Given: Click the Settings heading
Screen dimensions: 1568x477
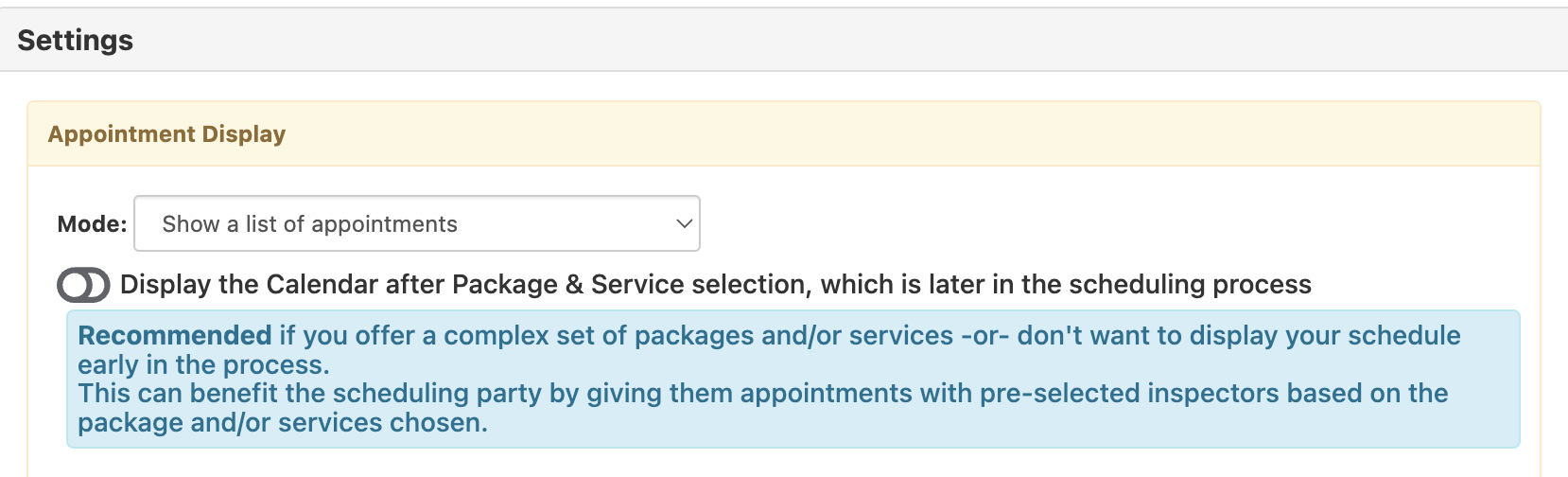Looking at the screenshot, I should click(x=75, y=41).
